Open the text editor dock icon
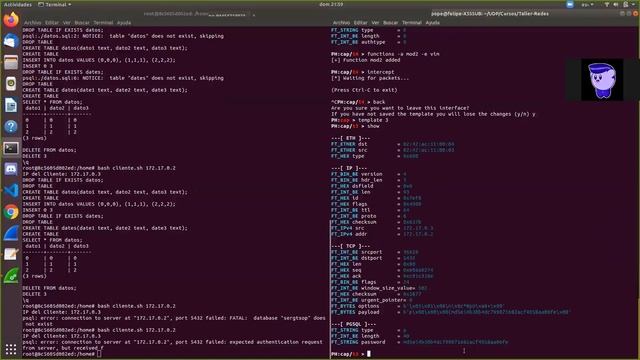640x360 pixels. click(x=11, y=254)
